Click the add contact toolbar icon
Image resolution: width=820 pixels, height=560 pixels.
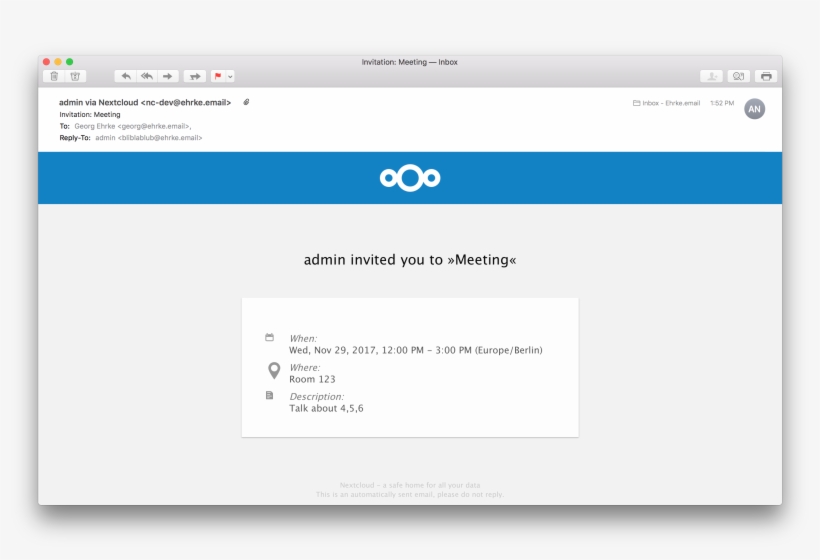(x=711, y=76)
